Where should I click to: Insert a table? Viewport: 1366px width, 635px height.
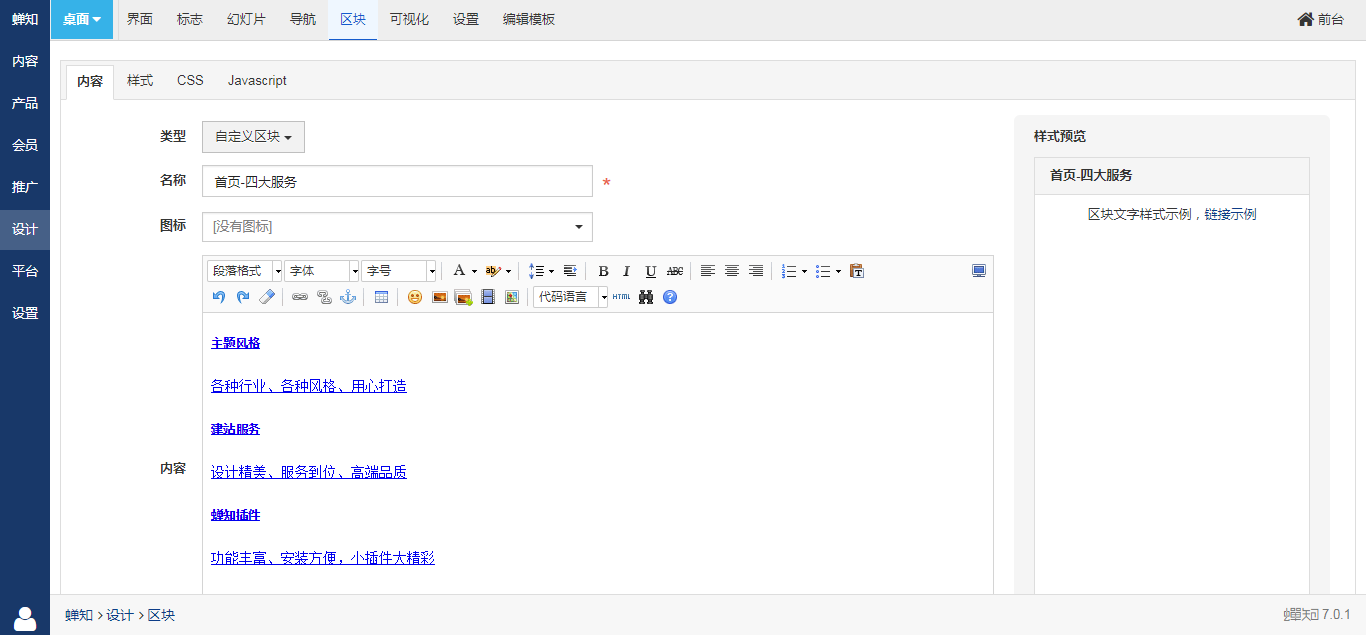[x=381, y=297]
